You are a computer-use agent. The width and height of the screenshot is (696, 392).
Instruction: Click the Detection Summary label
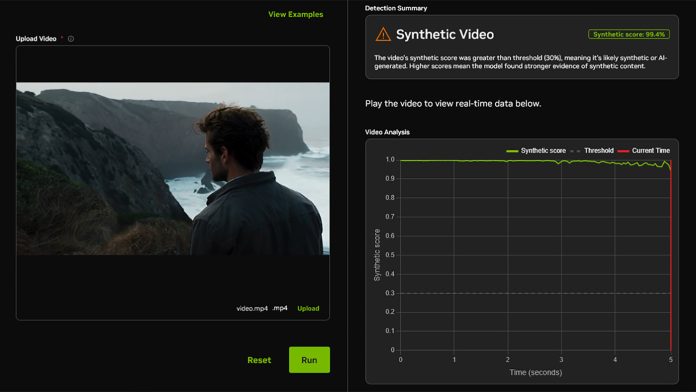point(396,8)
